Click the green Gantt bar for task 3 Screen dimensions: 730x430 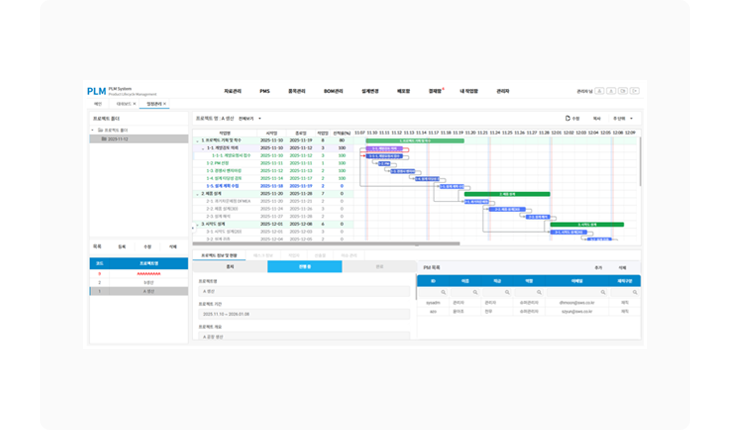[x=587, y=224]
